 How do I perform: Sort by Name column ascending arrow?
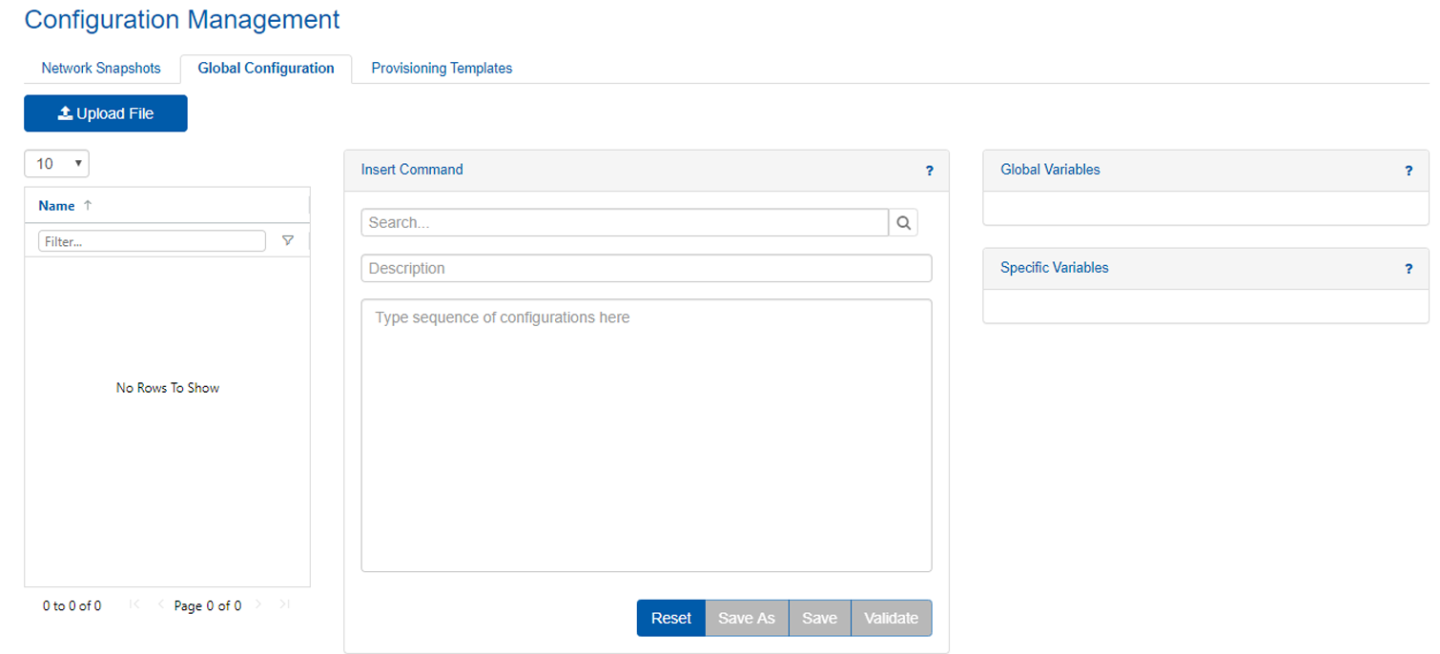pyautogui.click(x=88, y=205)
